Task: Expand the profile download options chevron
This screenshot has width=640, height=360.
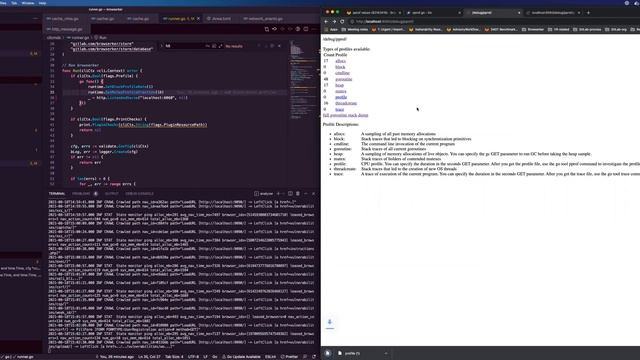Action: pyautogui.click(x=386, y=353)
